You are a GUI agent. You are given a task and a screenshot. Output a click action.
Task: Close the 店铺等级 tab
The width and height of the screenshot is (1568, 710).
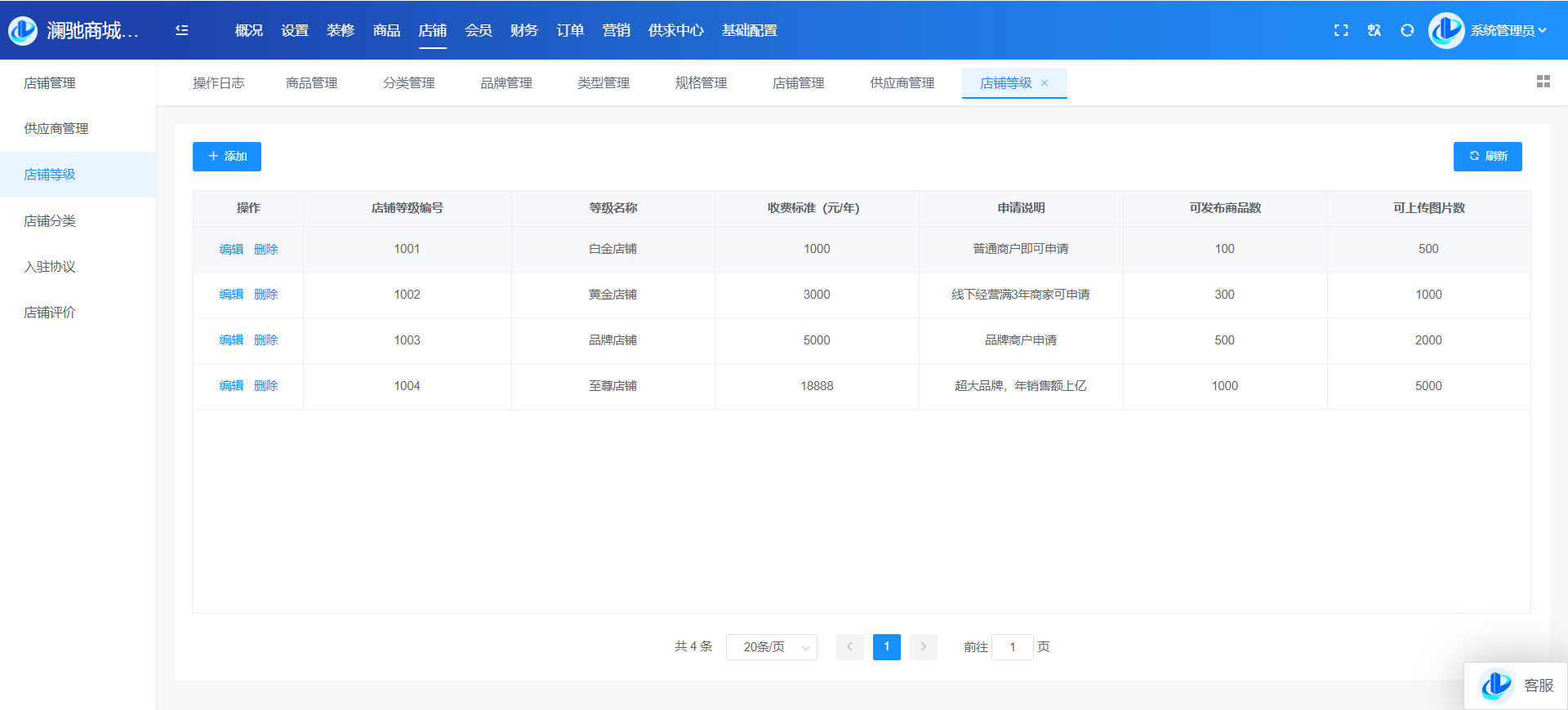pos(1045,83)
